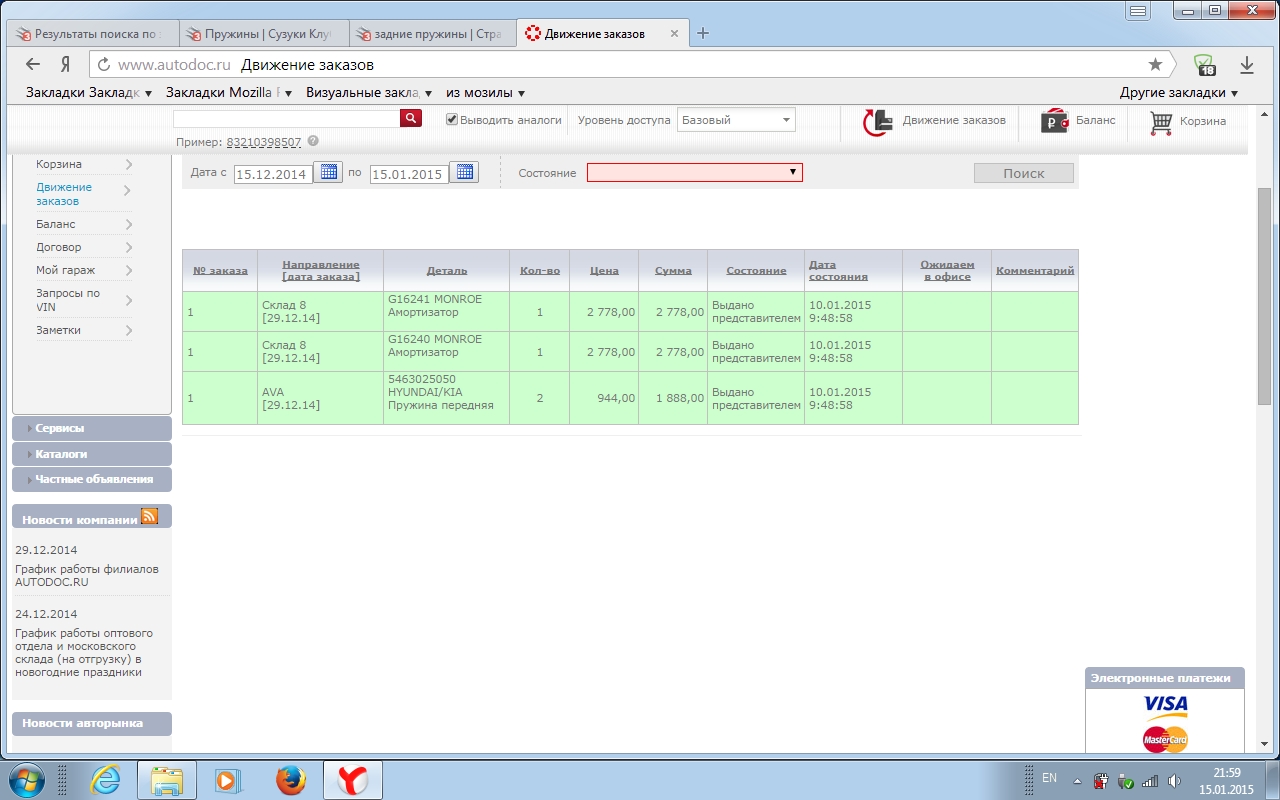Open the 'Уровень доступа' dropdown
This screenshot has width=1280, height=800.
pos(736,120)
